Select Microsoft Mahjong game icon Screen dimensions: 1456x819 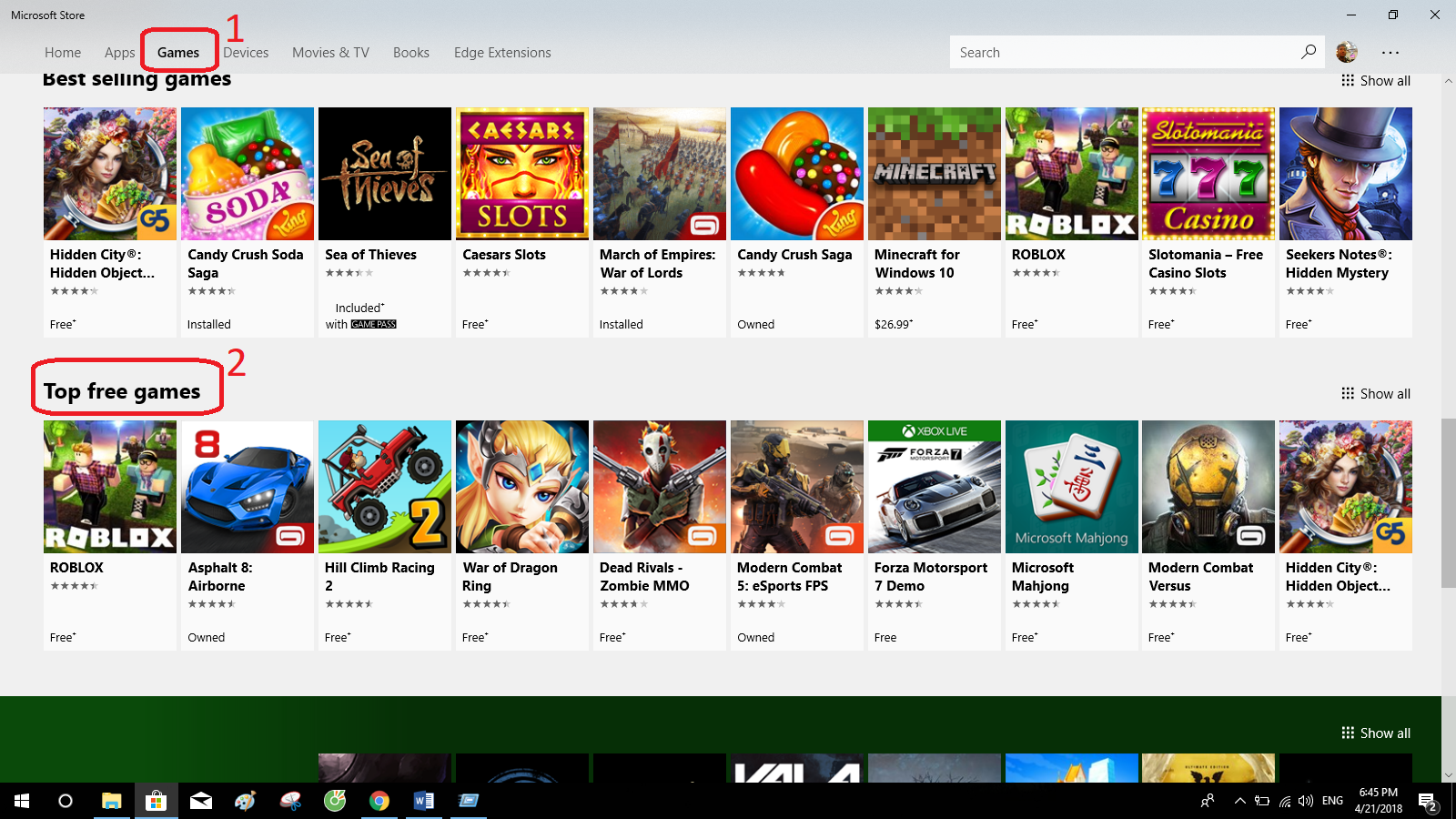tap(1072, 487)
